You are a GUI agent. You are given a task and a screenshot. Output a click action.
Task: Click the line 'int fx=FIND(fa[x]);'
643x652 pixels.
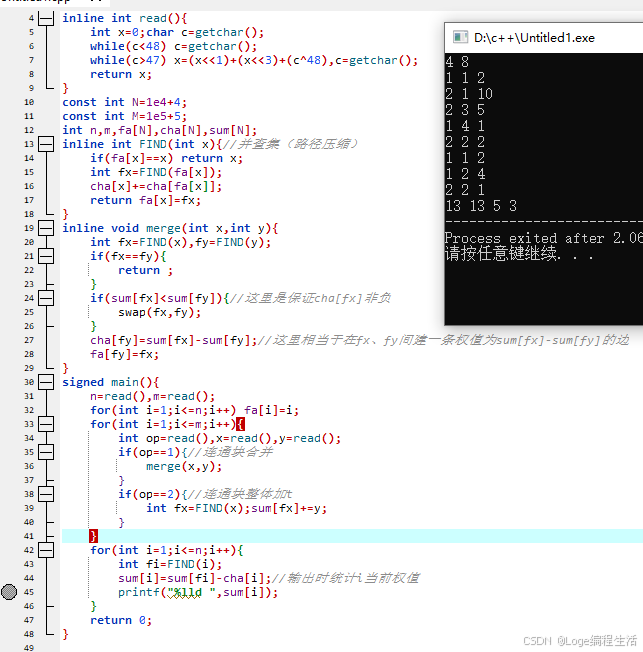click(156, 172)
